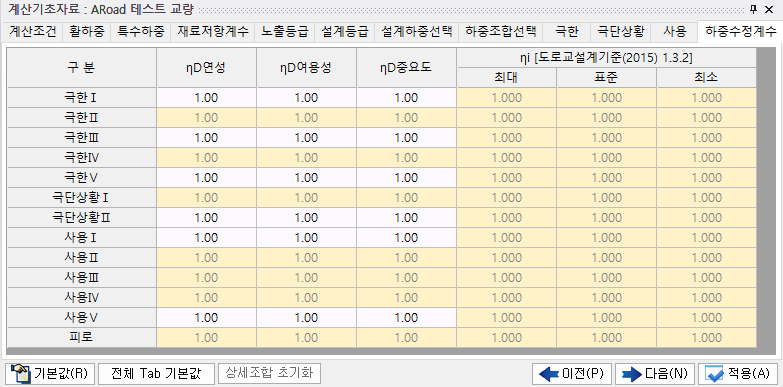Edit ηD여용성 cell for 극한Ⅰ row
The height and width of the screenshot is (387, 783).
click(x=306, y=98)
